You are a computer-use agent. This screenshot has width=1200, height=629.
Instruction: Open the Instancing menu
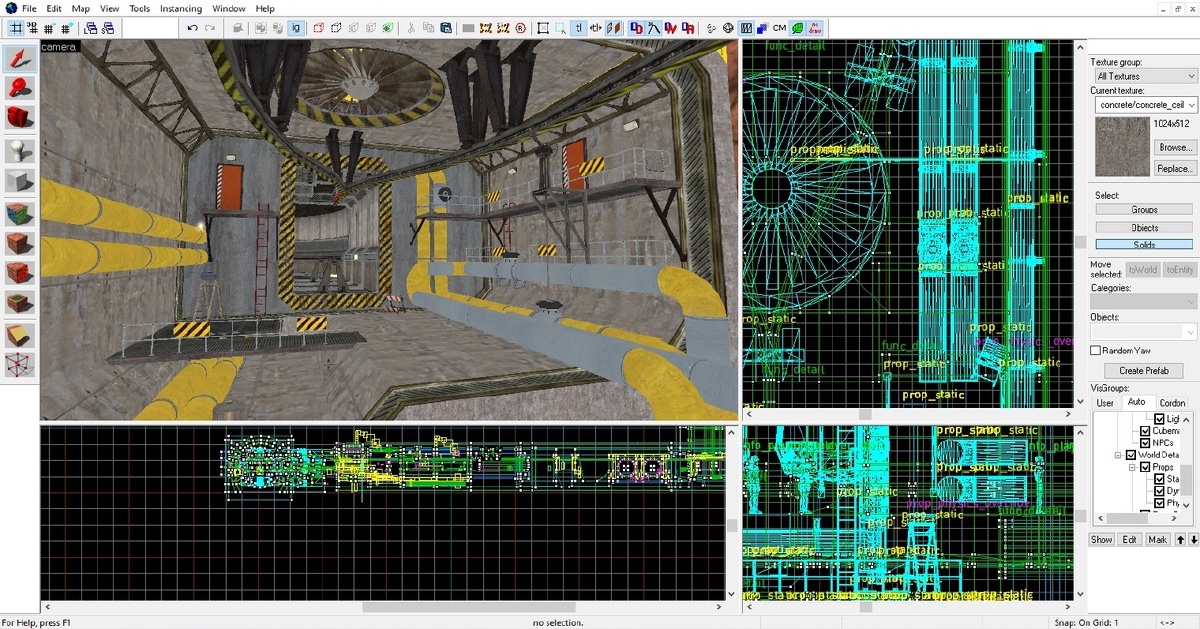pyautogui.click(x=180, y=9)
